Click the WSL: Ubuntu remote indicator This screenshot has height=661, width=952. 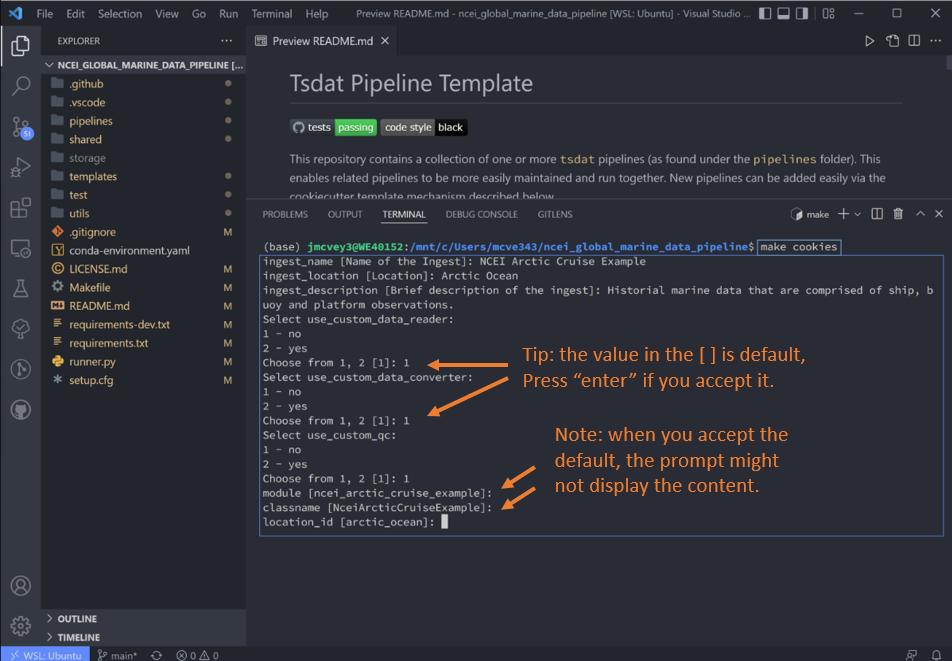[x=46, y=655]
